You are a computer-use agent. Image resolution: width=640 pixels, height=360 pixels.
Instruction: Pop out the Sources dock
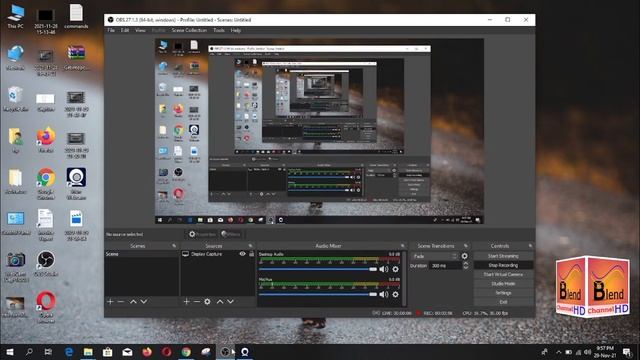pyautogui.click(x=251, y=246)
